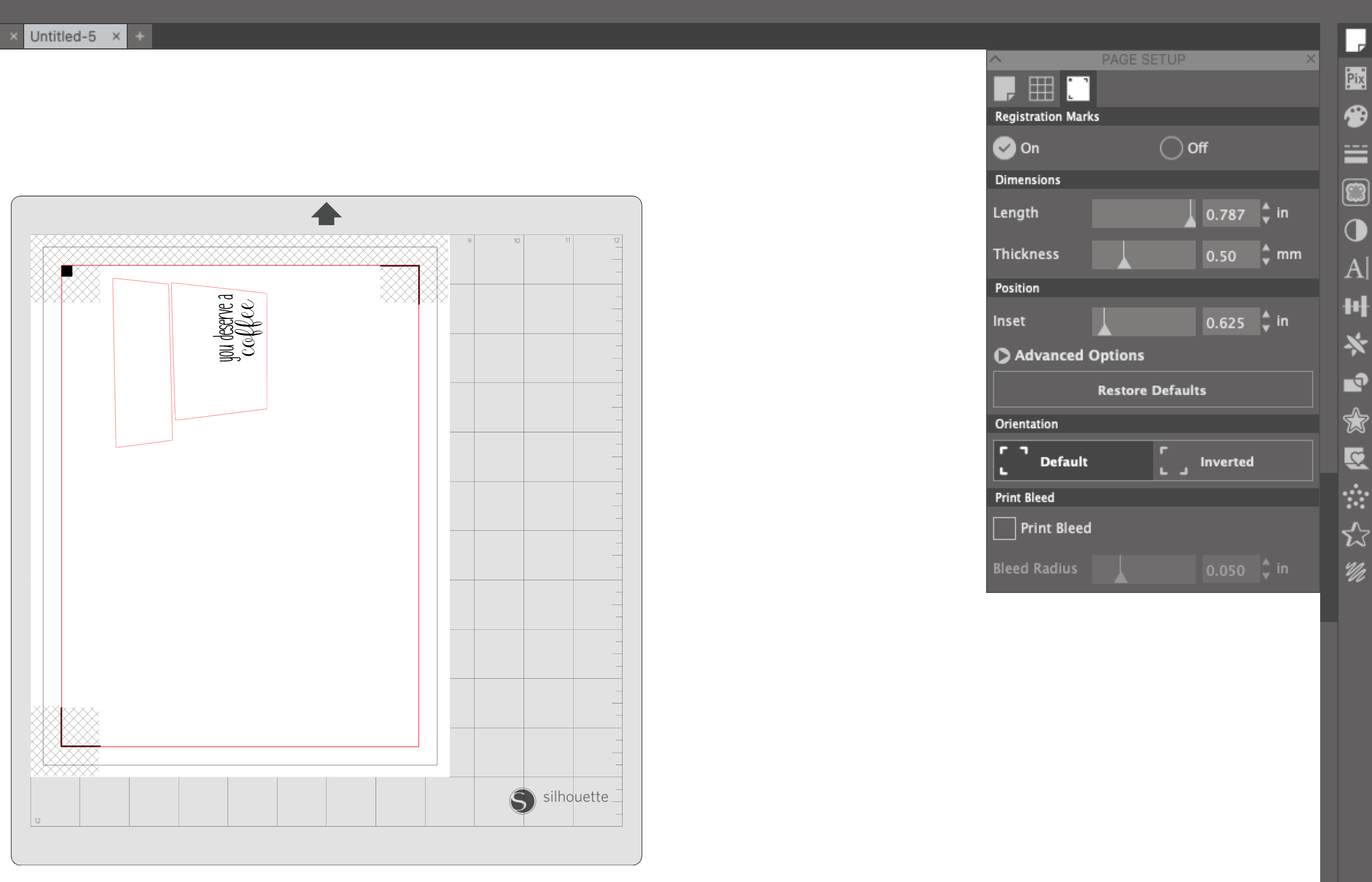Click the Restore Defaults button
Screen dimensions: 1372x882
1152,390
